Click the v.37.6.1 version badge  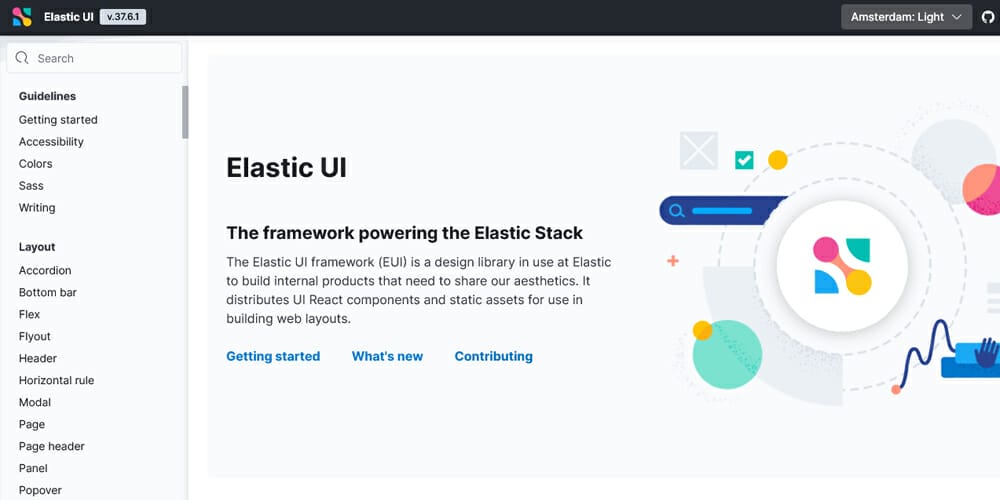tap(123, 17)
